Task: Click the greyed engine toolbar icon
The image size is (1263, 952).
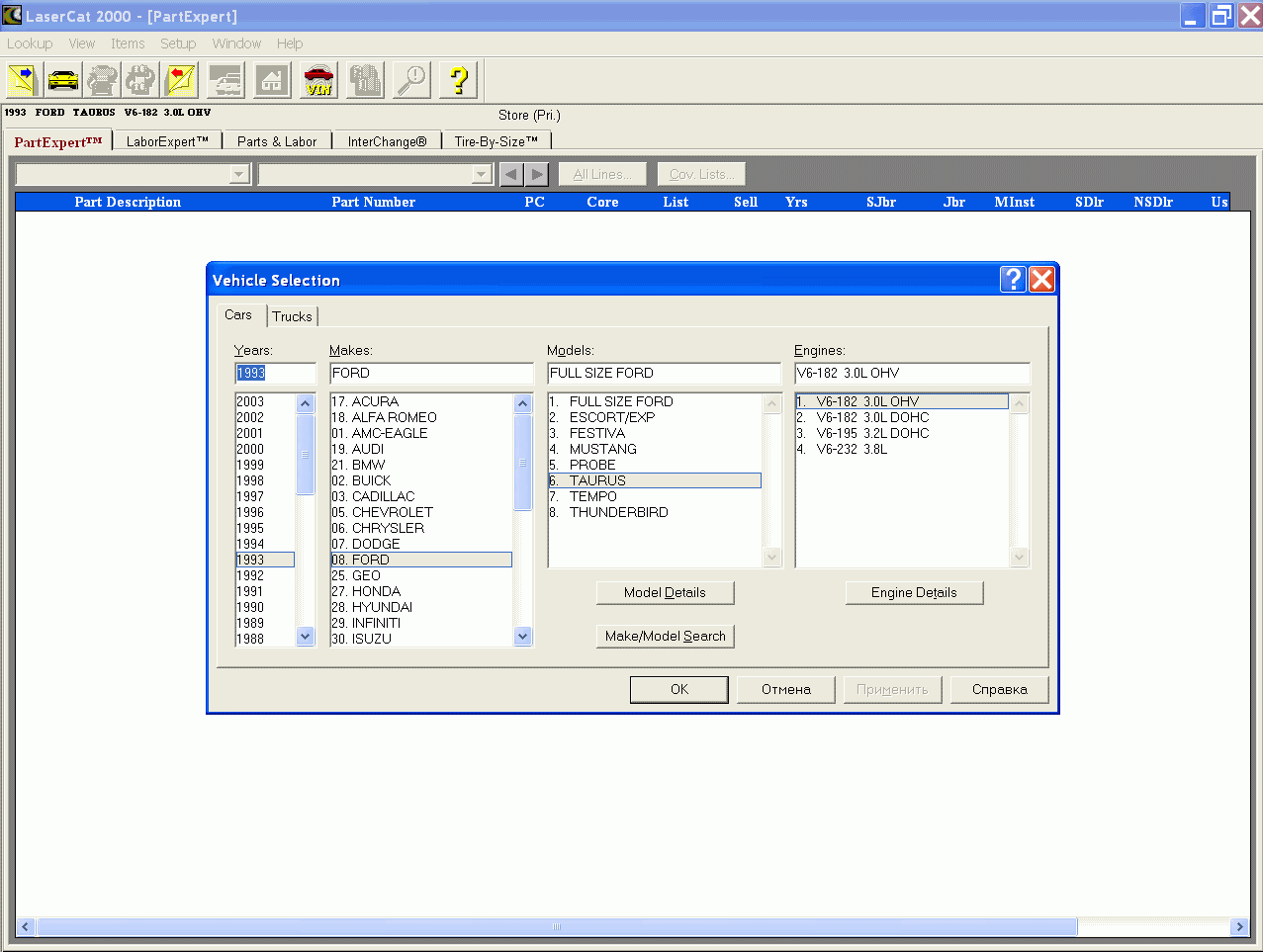Action: pos(102,80)
